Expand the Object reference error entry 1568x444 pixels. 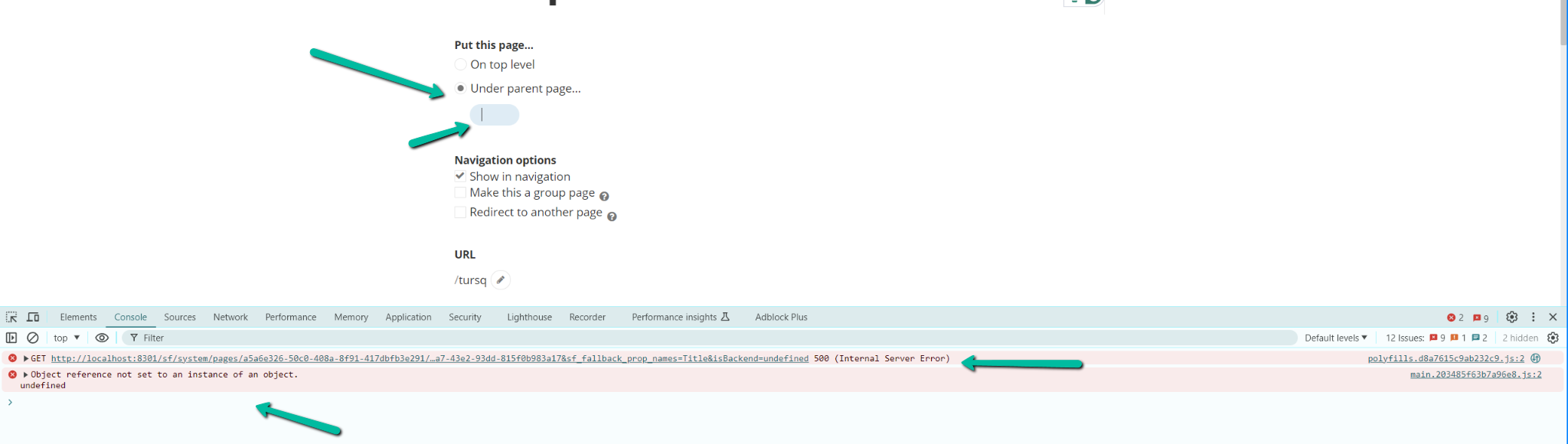click(26, 374)
